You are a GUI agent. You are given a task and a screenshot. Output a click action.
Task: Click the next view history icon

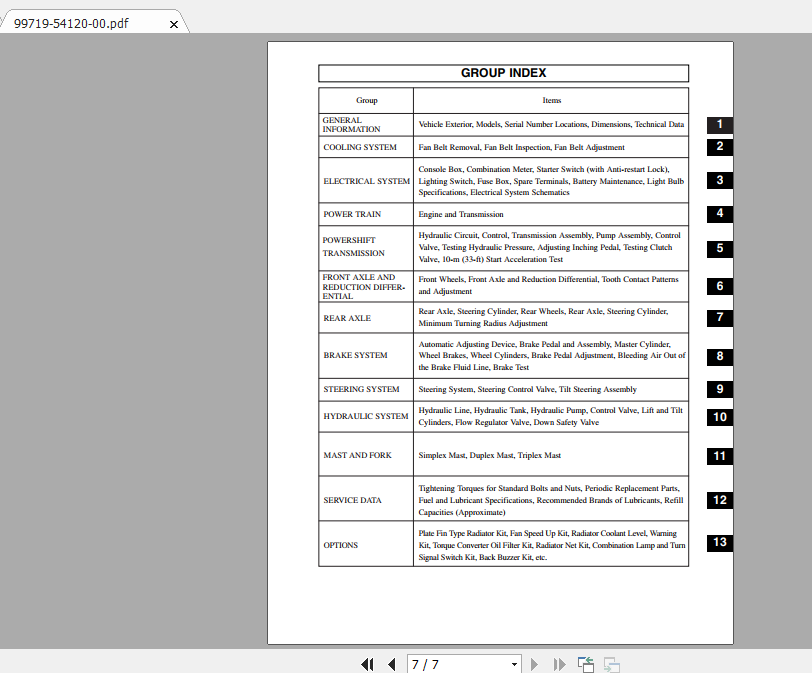[x=610, y=664]
